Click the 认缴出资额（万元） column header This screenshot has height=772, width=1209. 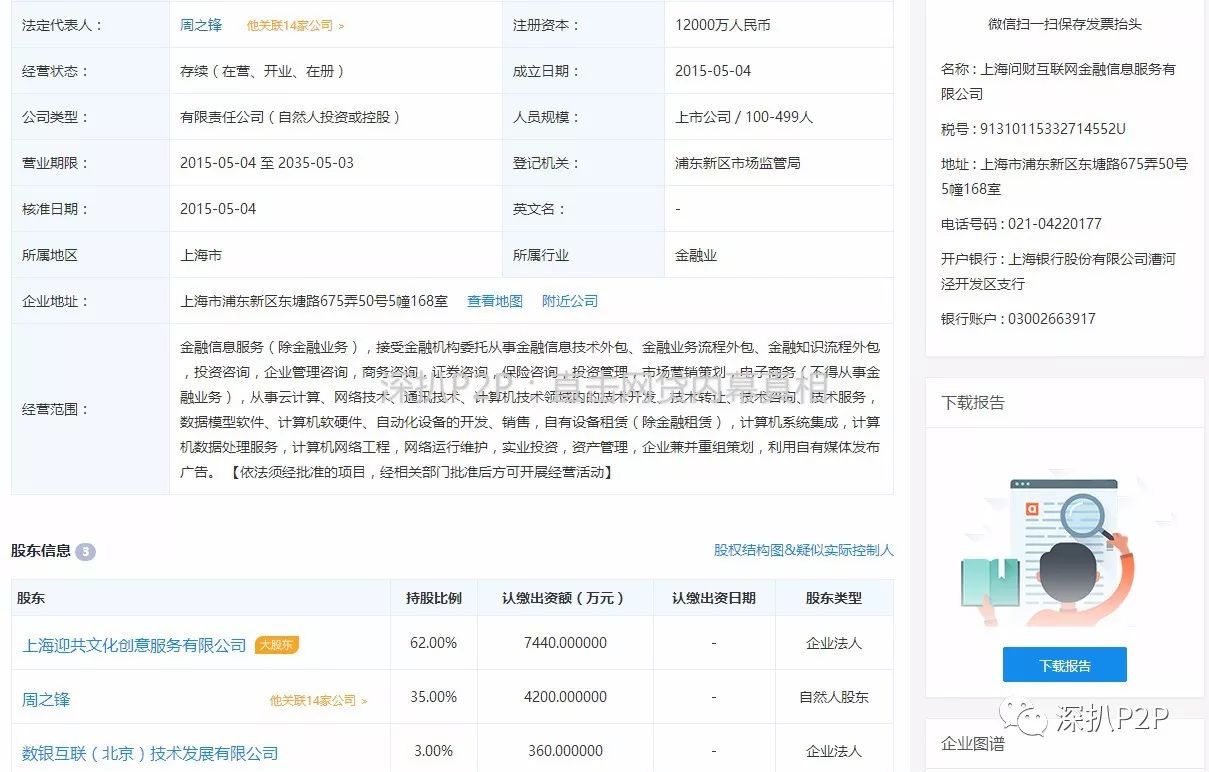click(563, 598)
